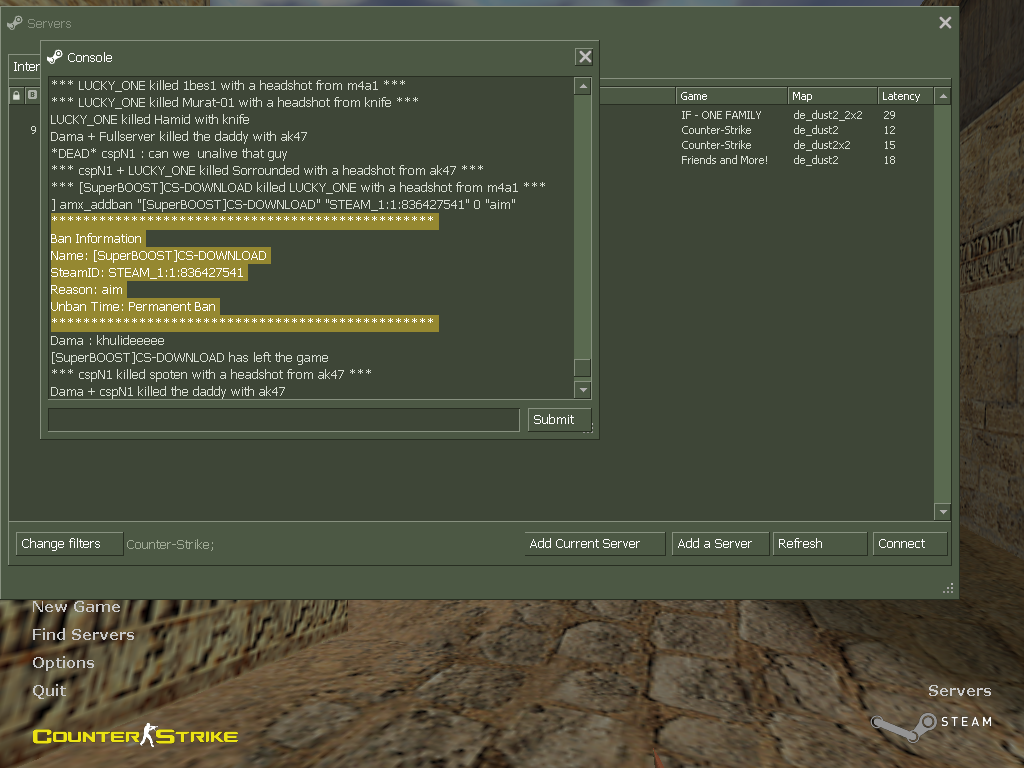Click the Unban Time: Permanent Ban line
1024x768 pixels.
point(133,307)
